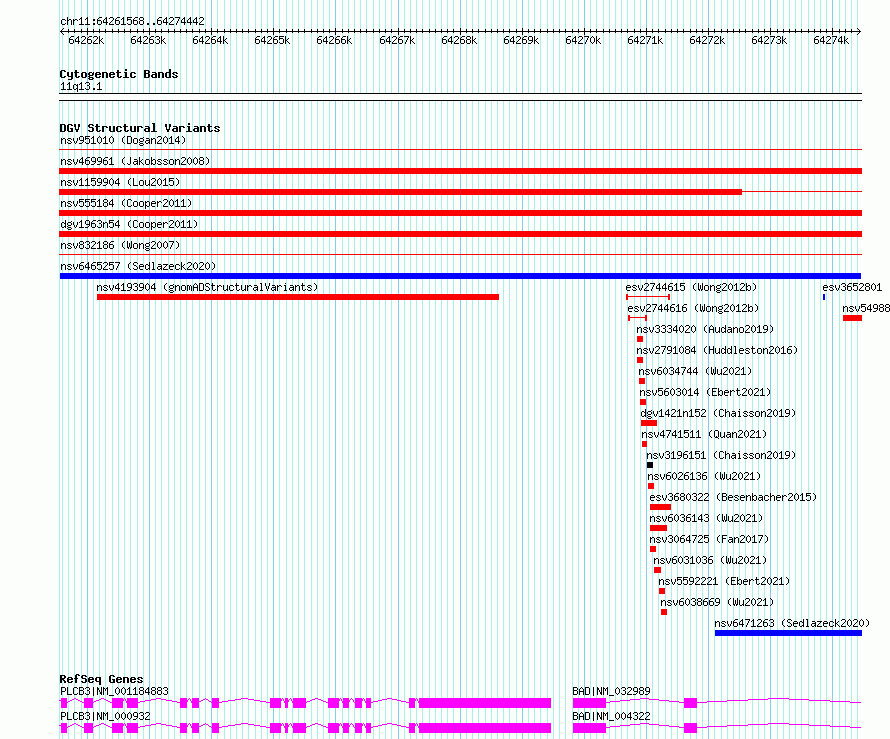
Task: Open nsv3334020 (Audano2019) label
Action: pyautogui.click(x=705, y=329)
